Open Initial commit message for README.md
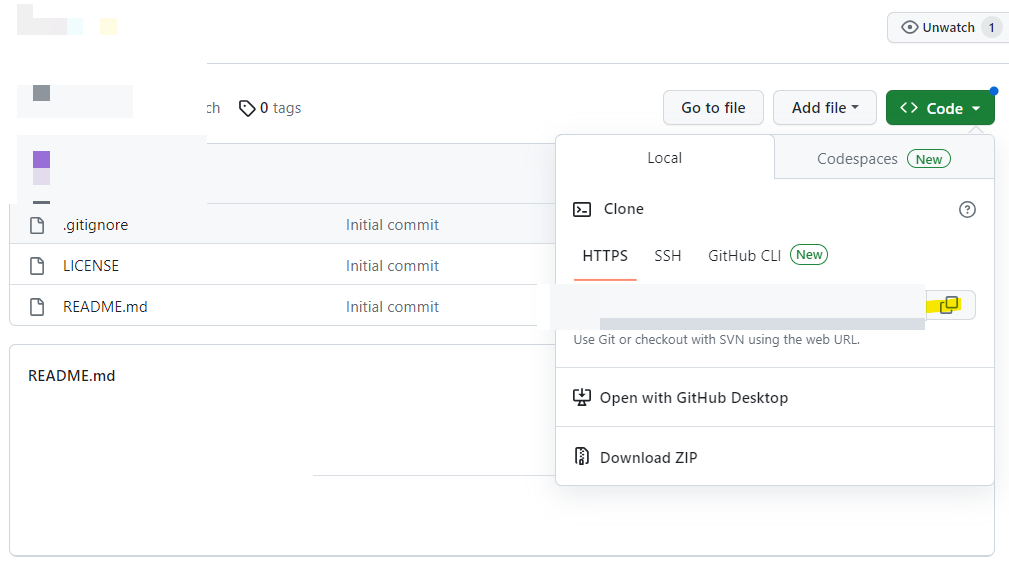 pos(393,307)
